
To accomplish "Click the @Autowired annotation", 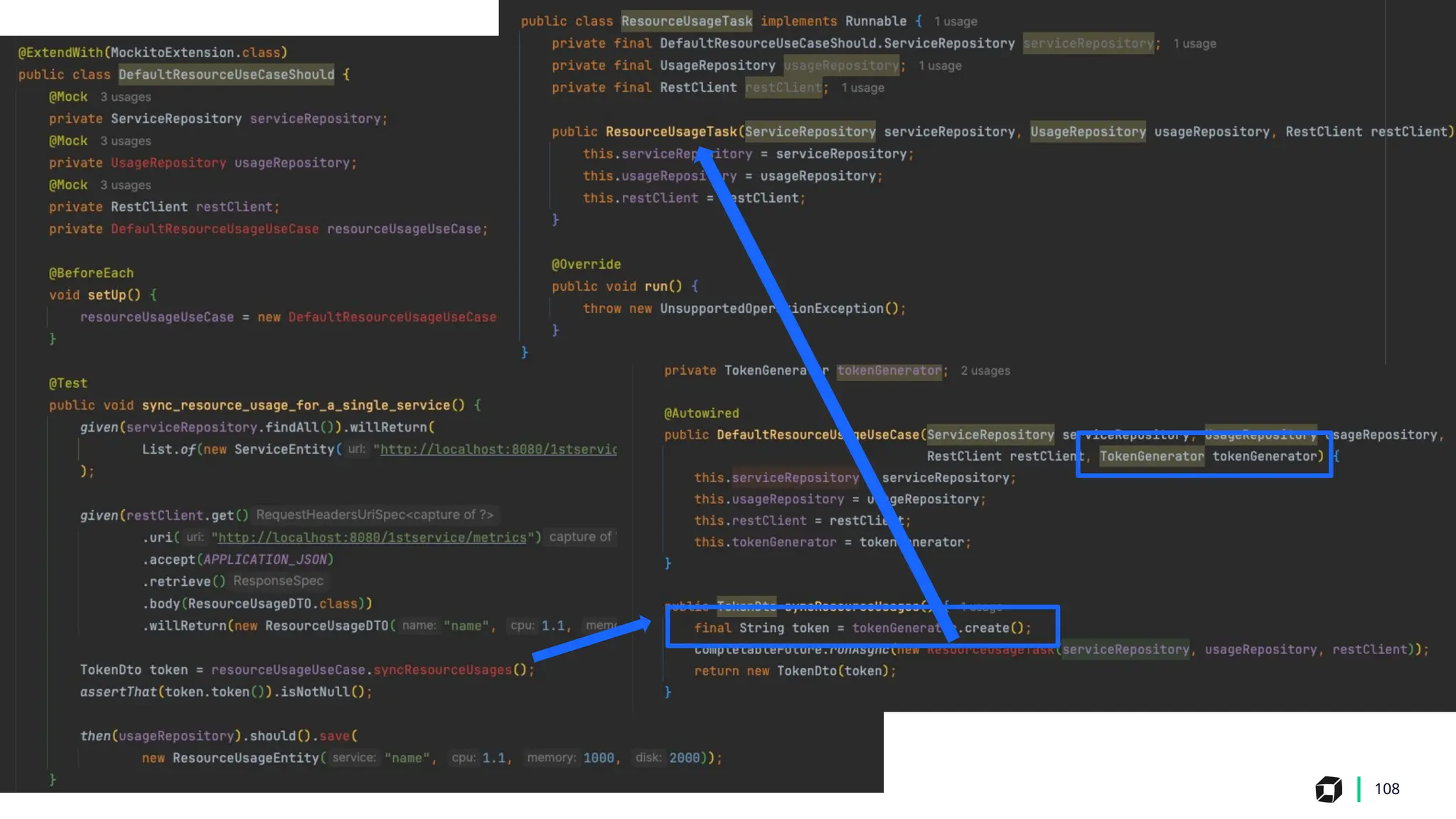I will [701, 413].
